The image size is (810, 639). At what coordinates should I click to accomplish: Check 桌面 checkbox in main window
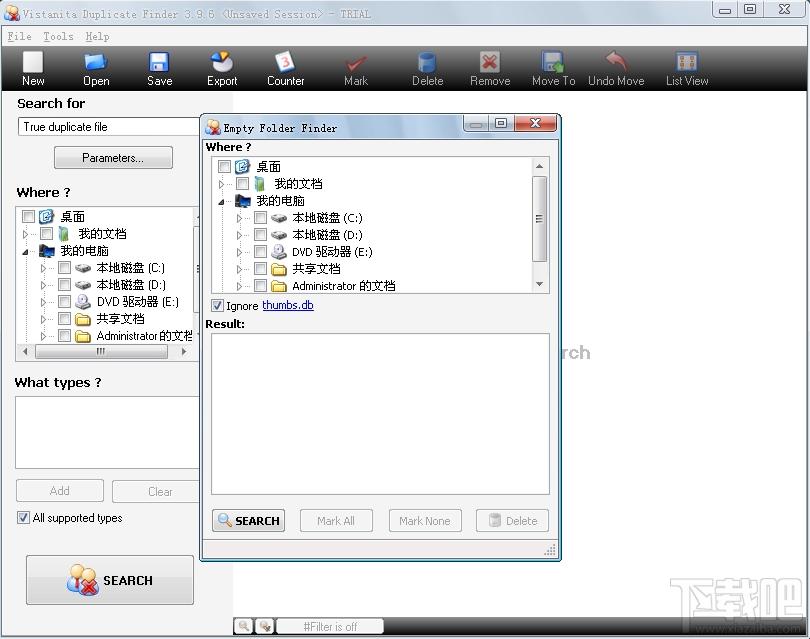click(x=28, y=216)
